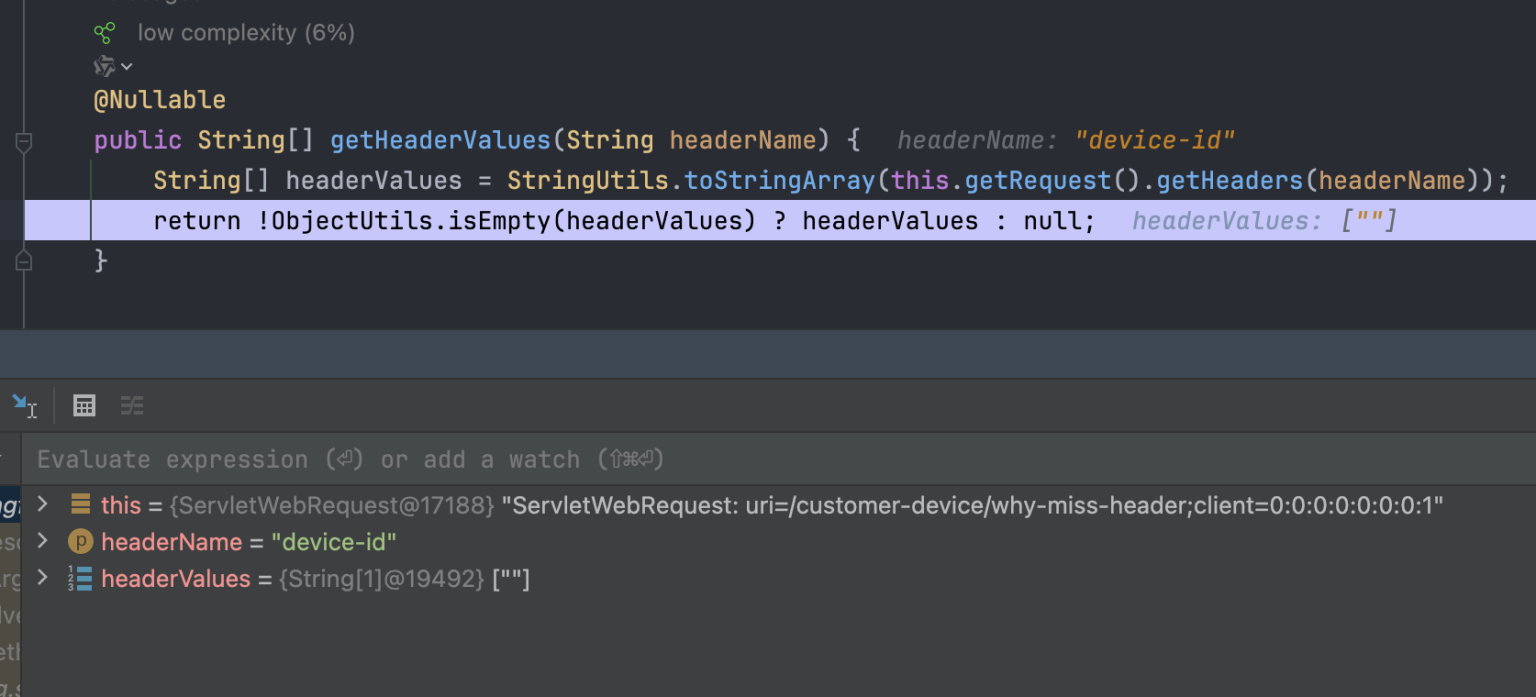Click the 'low complexity (6%)' hint text
The width and height of the screenshot is (1536, 697).
246,33
